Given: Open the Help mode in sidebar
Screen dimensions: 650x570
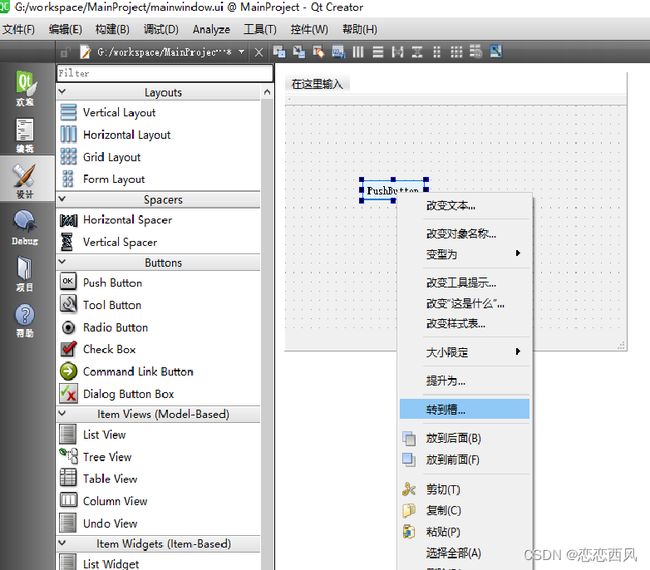Looking at the screenshot, I should [25, 320].
